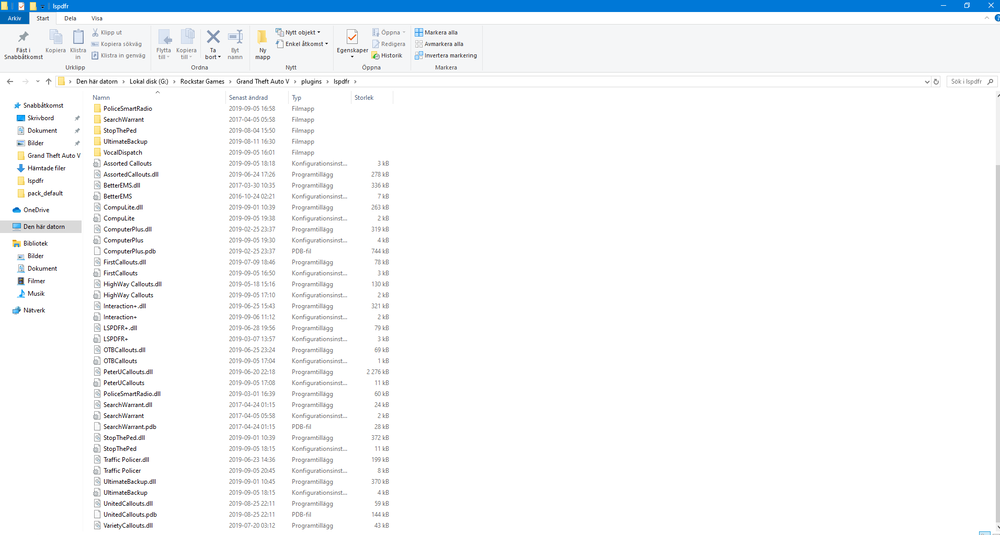Click the Ta bort delete icon
1000x535 pixels.
coord(213,37)
